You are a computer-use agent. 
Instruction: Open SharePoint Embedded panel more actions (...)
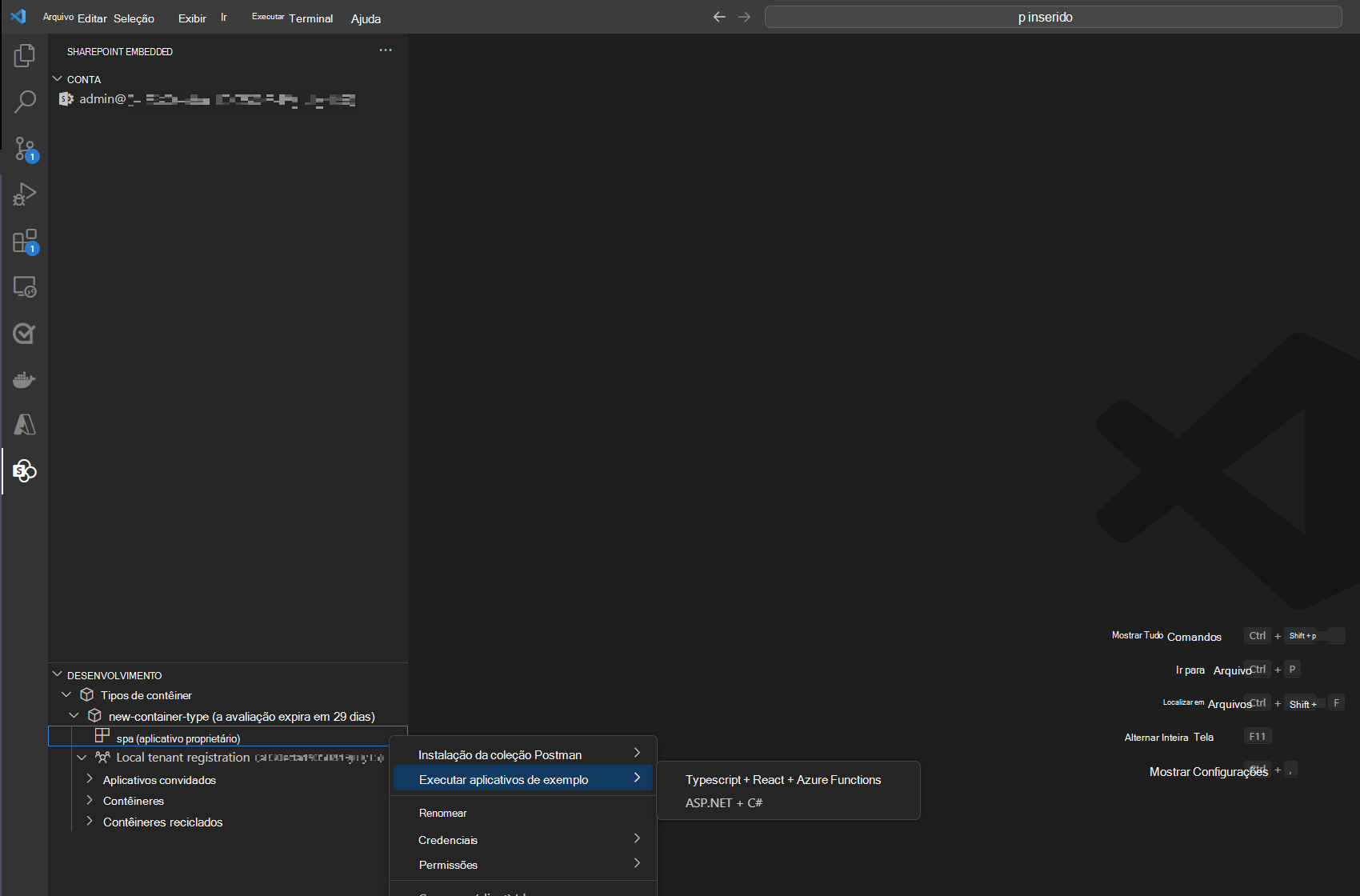tap(386, 50)
